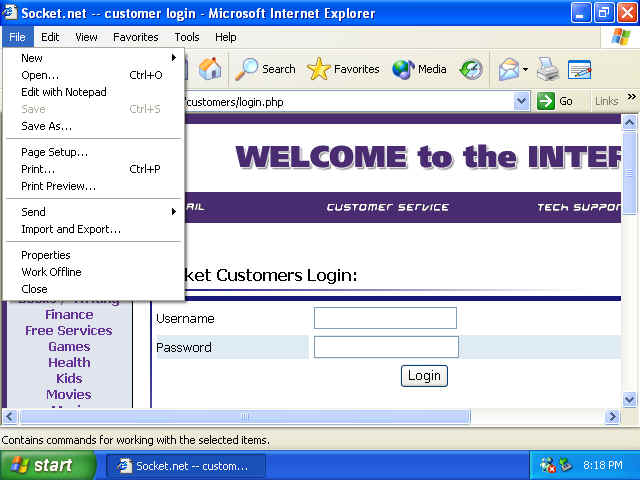Choose Print... from the File menu

point(93,169)
